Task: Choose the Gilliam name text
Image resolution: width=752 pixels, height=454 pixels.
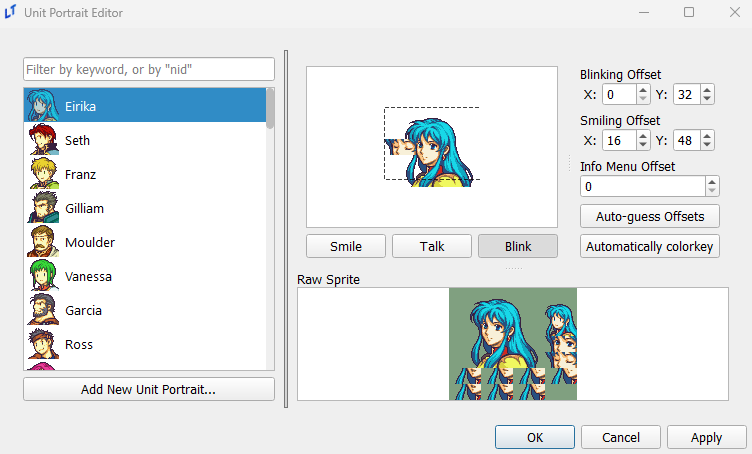Action: pyautogui.click(x=84, y=209)
